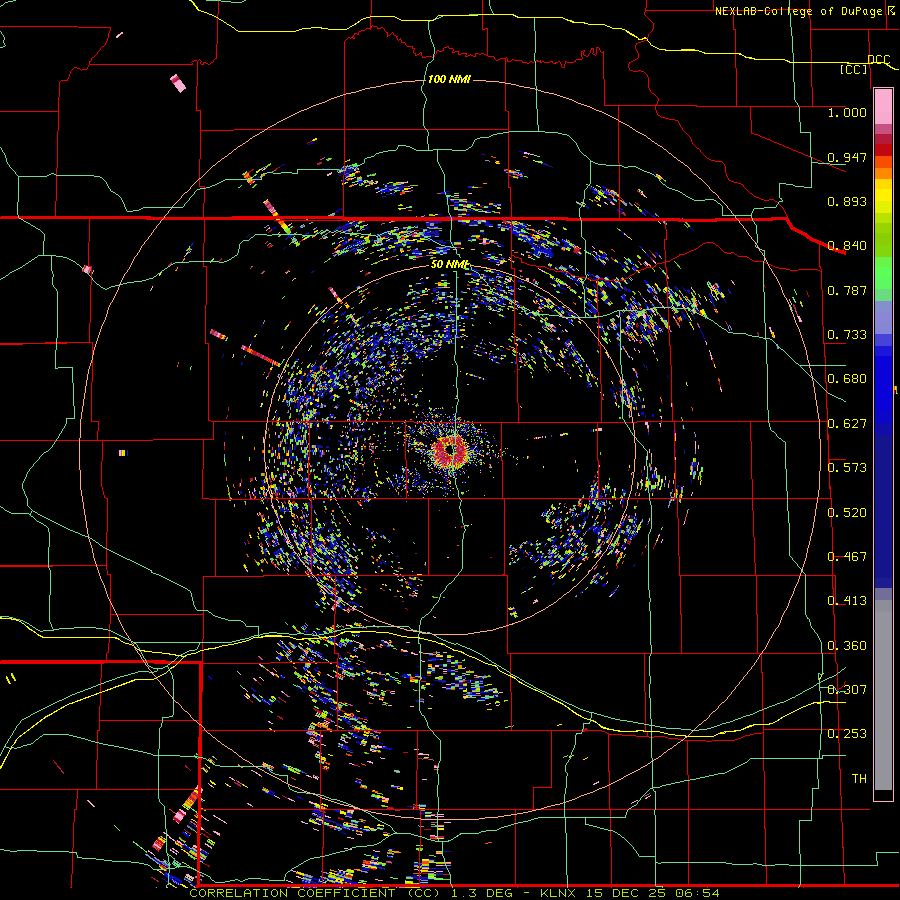The width and height of the screenshot is (900, 900).
Task: Click the 0.680 legend value
Action: tap(847, 378)
